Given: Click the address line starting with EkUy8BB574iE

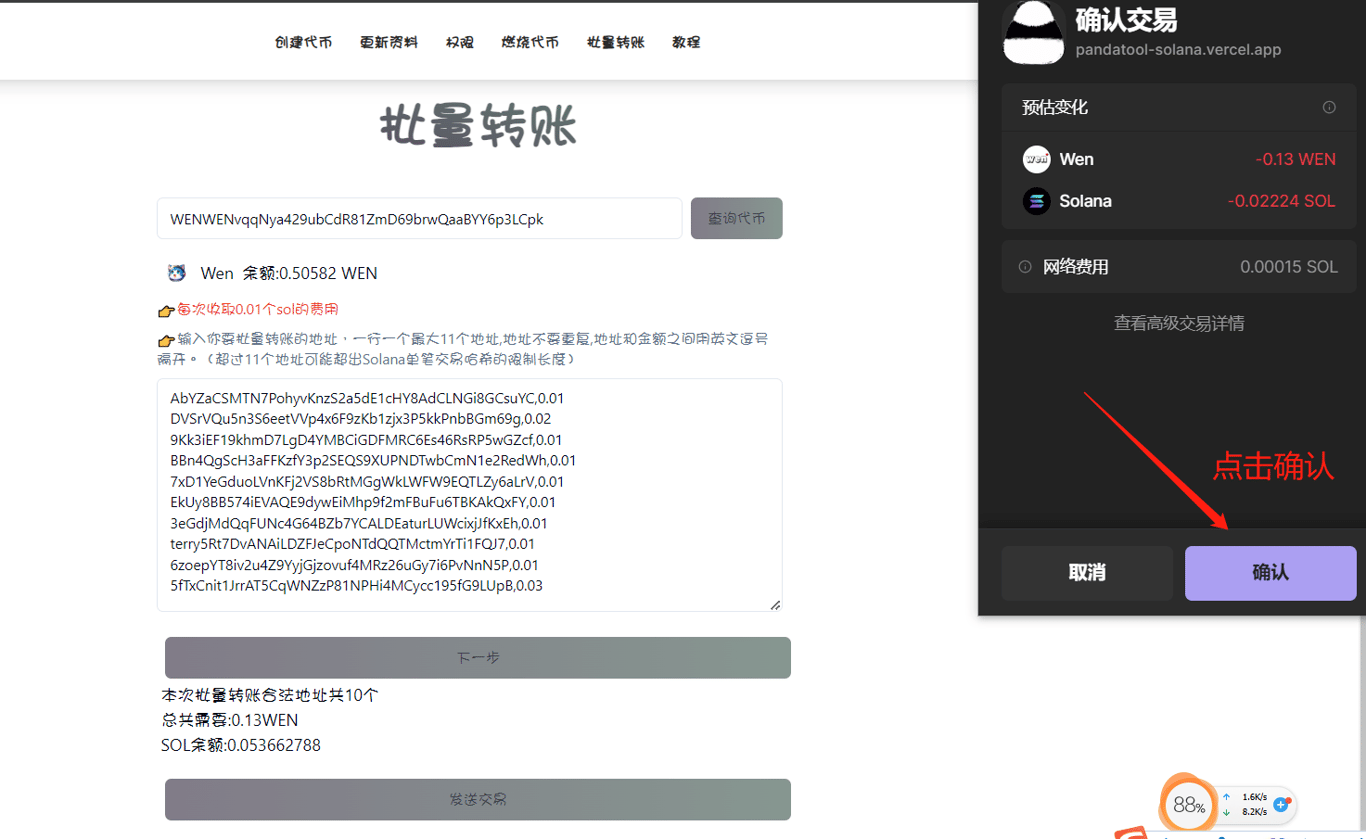Looking at the screenshot, I should [x=363, y=503].
